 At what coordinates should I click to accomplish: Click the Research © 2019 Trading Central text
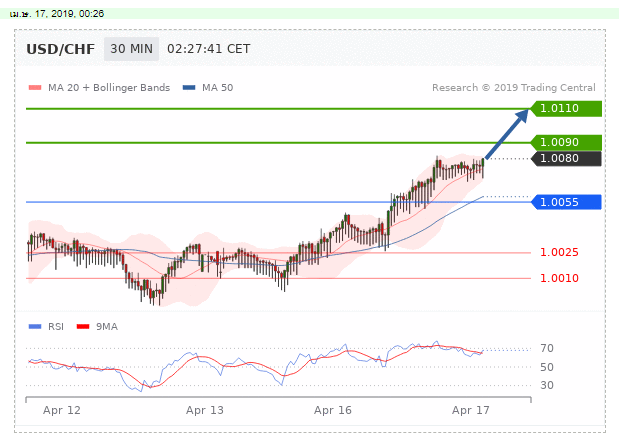point(514,88)
